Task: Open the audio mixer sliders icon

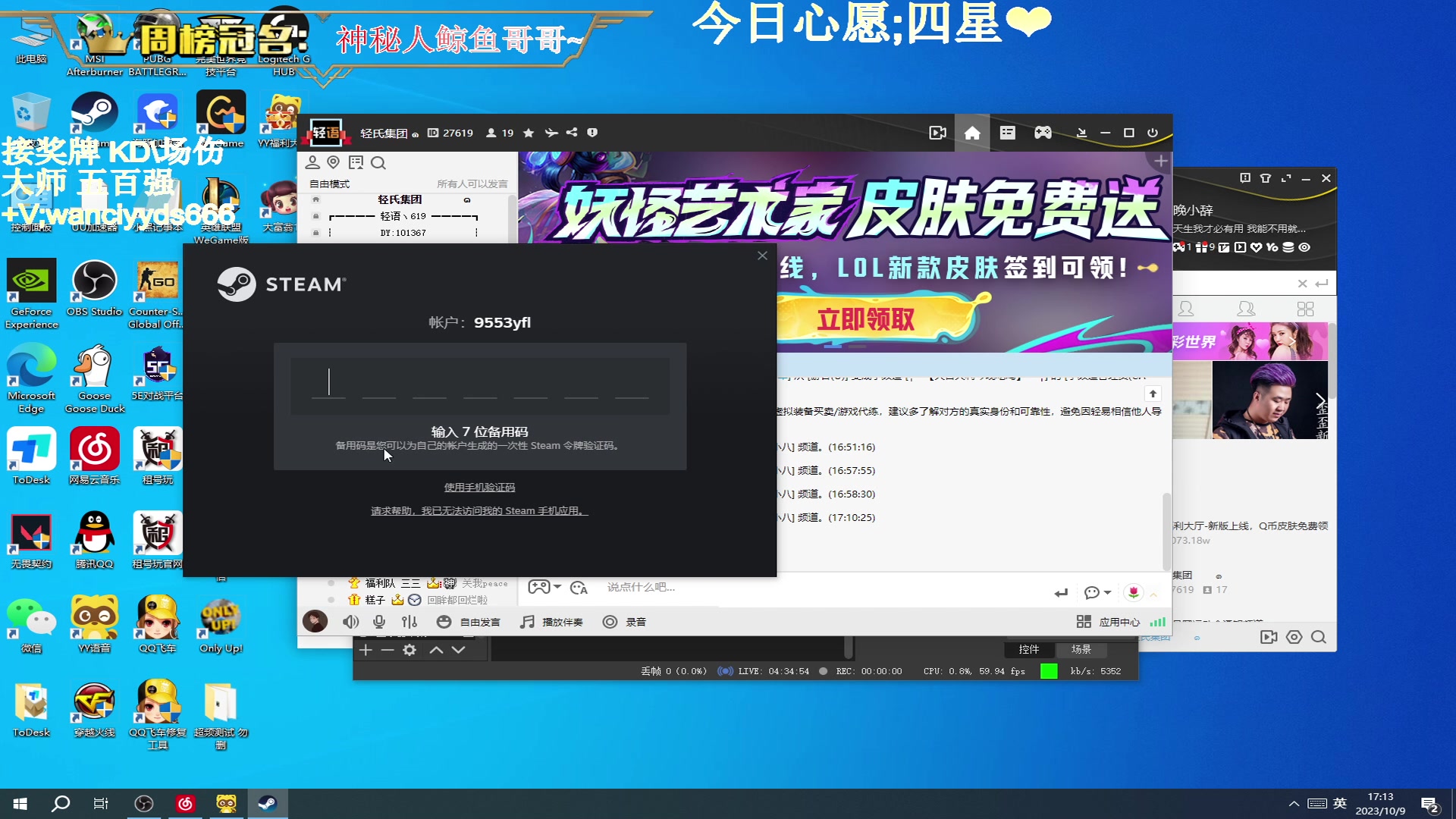Action: [x=409, y=622]
